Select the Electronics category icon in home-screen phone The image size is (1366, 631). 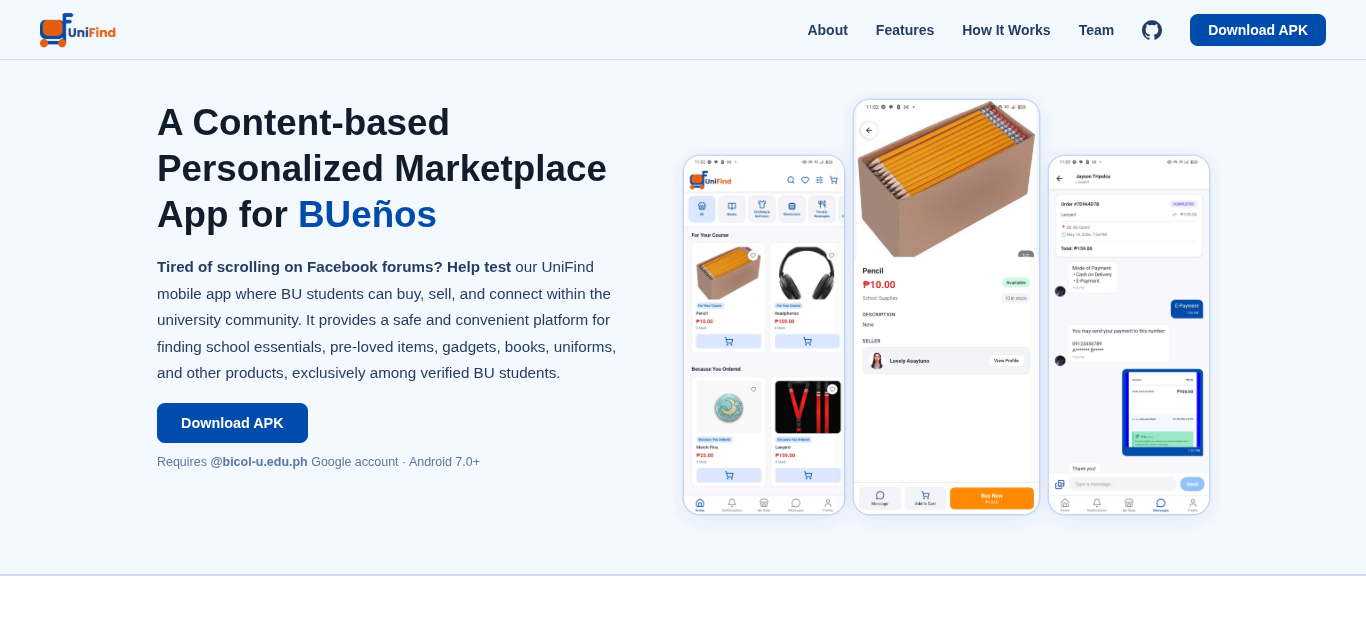(792, 209)
